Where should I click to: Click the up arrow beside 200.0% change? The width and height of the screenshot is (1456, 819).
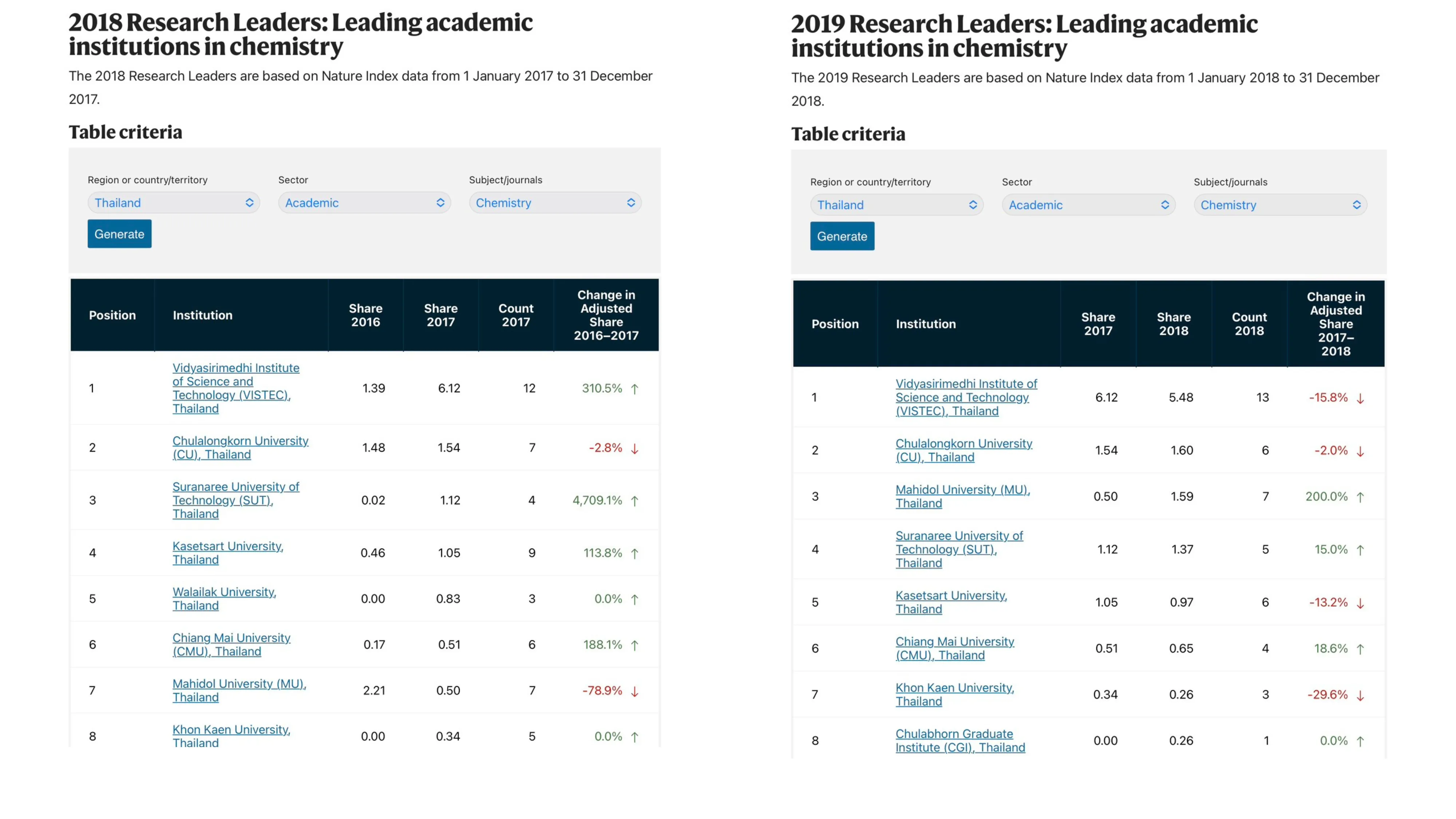pos(1360,497)
